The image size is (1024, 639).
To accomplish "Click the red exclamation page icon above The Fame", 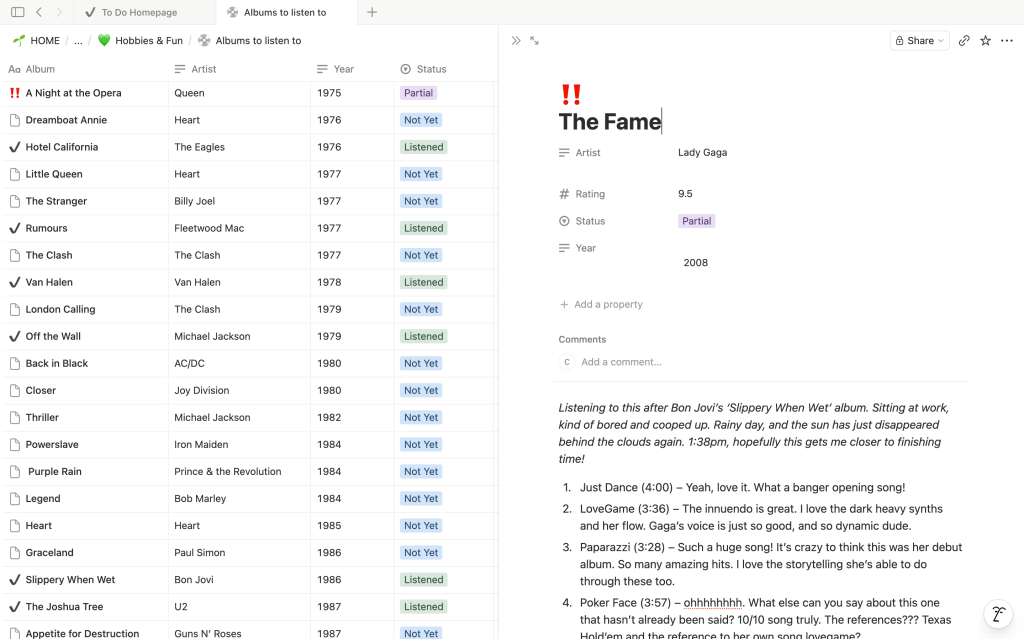I will (x=571, y=95).
